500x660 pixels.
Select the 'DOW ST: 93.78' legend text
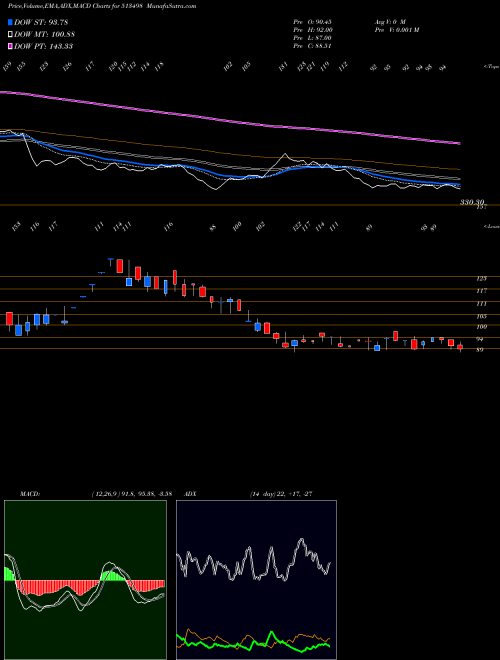click(x=41, y=22)
